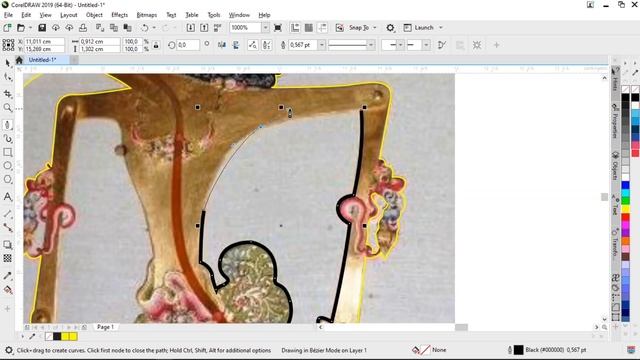Open the Help menu

(x=264, y=15)
